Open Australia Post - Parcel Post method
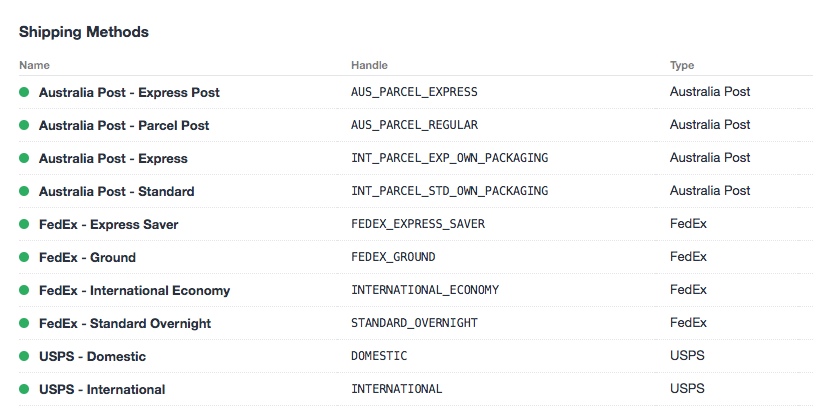The width and height of the screenshot is (833, 413). [x=124, y=125]
